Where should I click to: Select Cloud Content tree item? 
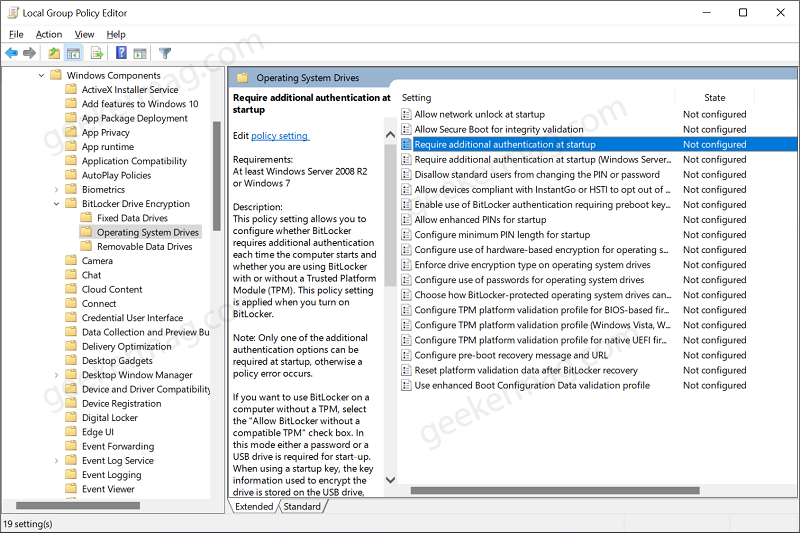coord(112,289)
